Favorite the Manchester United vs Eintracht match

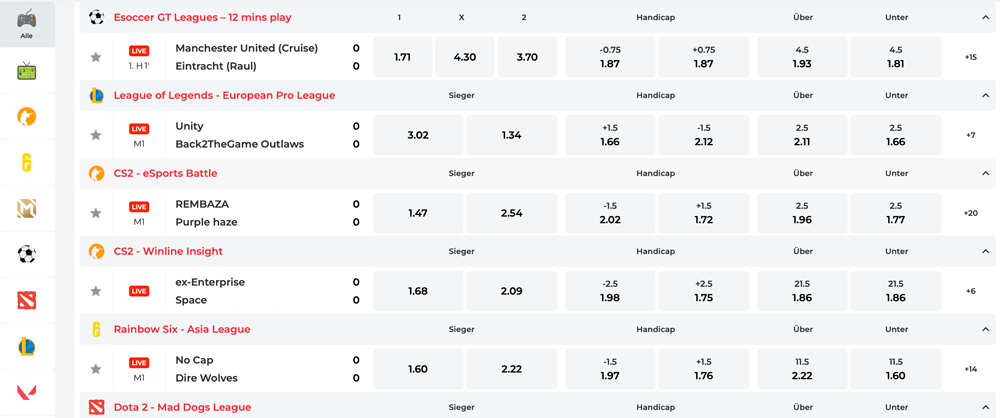(x=96, y=57)
